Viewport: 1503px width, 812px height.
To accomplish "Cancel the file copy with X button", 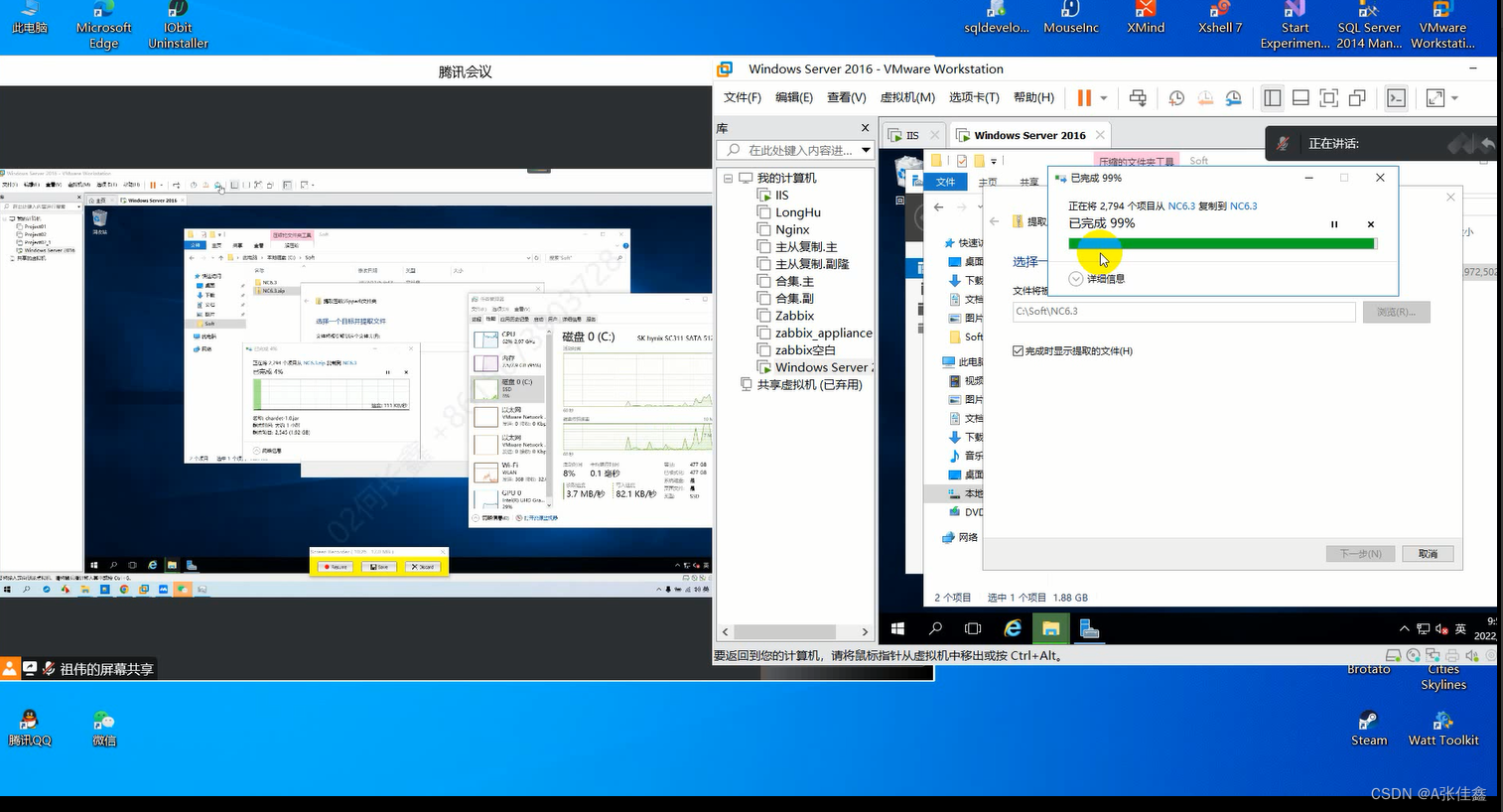I will point(1371,224).
